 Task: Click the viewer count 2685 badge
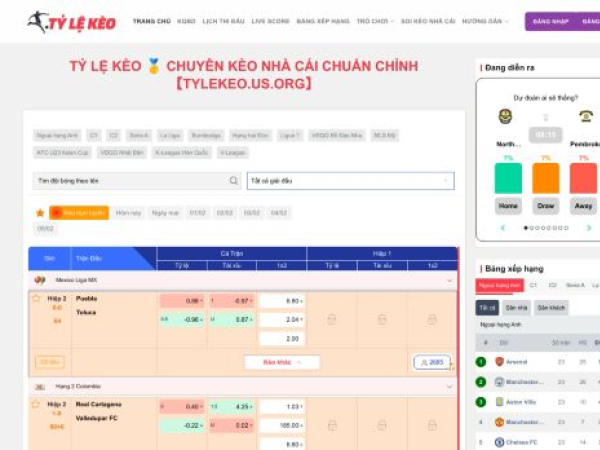[431, 362]
